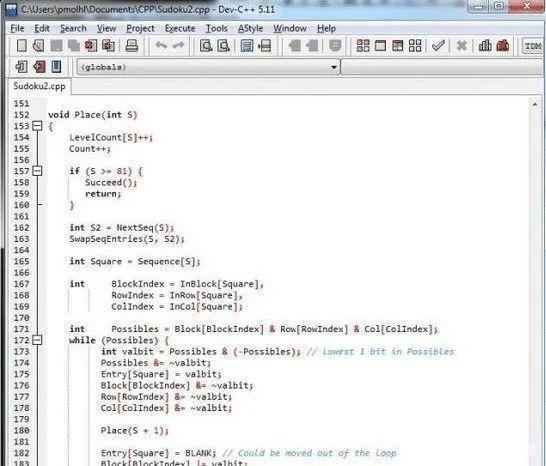Viewport: 546px width, 466px height.
Task: Click the gray X Stop Execution icon
Action: point(461,46)
